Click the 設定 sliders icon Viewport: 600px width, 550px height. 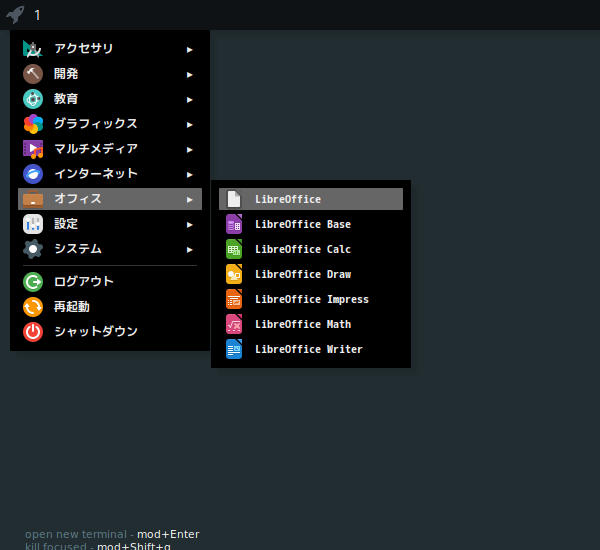click(x=33, y=224)
